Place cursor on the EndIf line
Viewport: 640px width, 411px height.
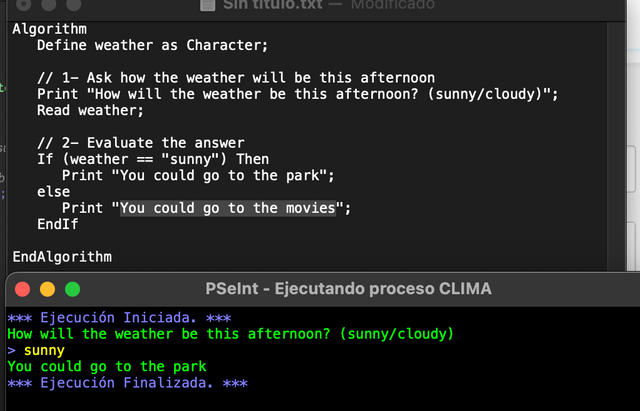coord(58,224)
